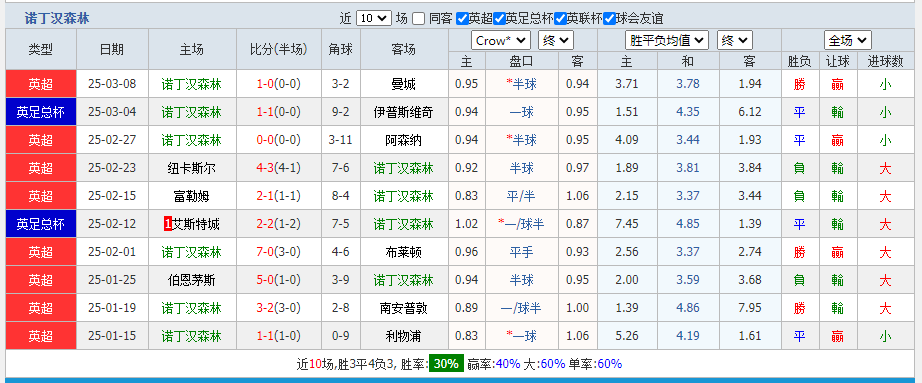Open the 7-0(3-0) score against 布莱顿
The height and width of the screenshot is (383, 922).
coord(279,252)
